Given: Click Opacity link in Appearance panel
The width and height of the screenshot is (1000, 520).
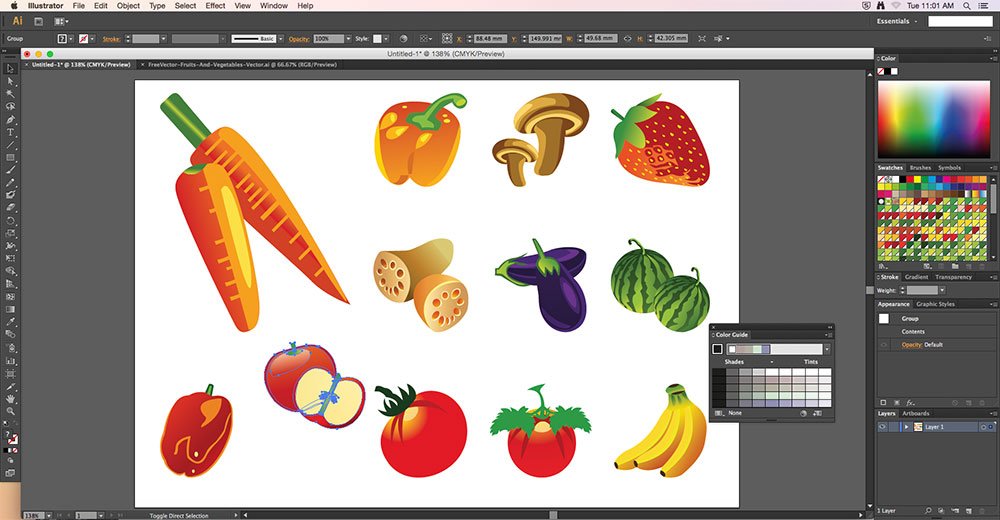Looking at the screenshot, I should (x=912, y=345).
